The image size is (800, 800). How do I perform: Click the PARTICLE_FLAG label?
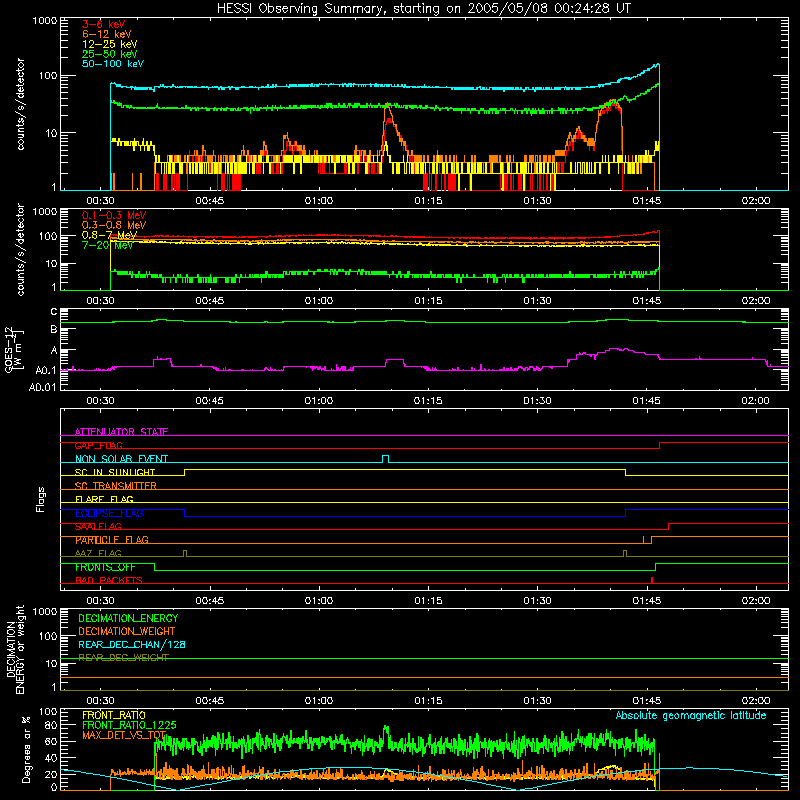(x=111, y=540)
